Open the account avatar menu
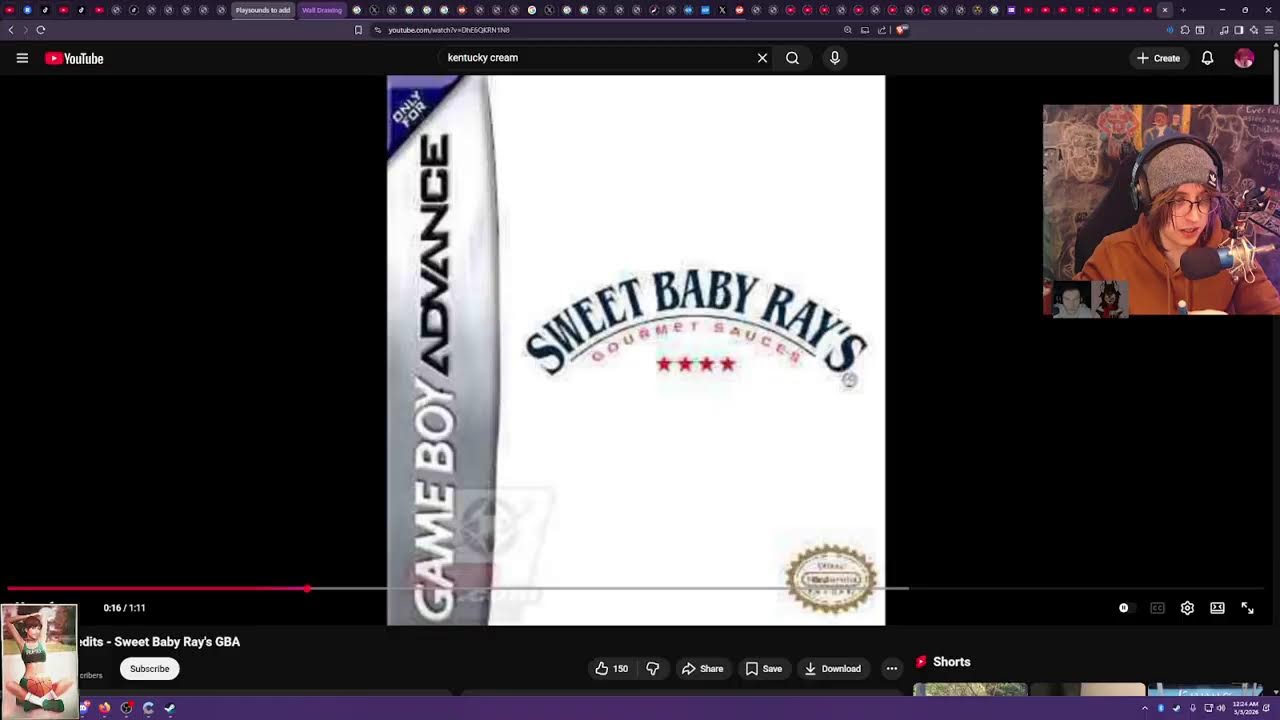 (x=1244, y=58)
